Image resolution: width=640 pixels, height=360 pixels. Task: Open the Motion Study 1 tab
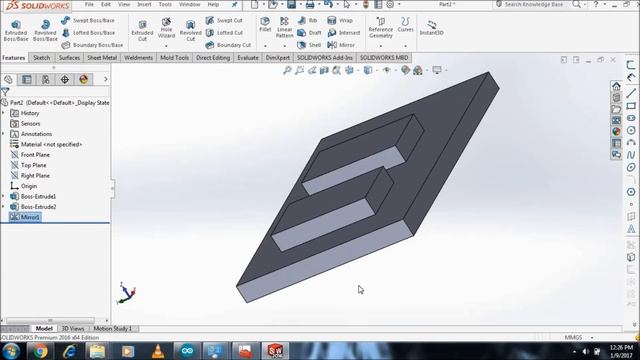pyautogui.click(x=113, y=329)
